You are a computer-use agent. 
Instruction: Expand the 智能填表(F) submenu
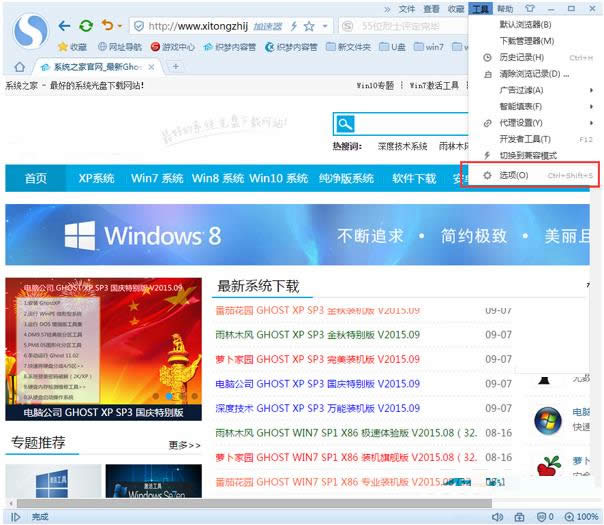(535, 106)
